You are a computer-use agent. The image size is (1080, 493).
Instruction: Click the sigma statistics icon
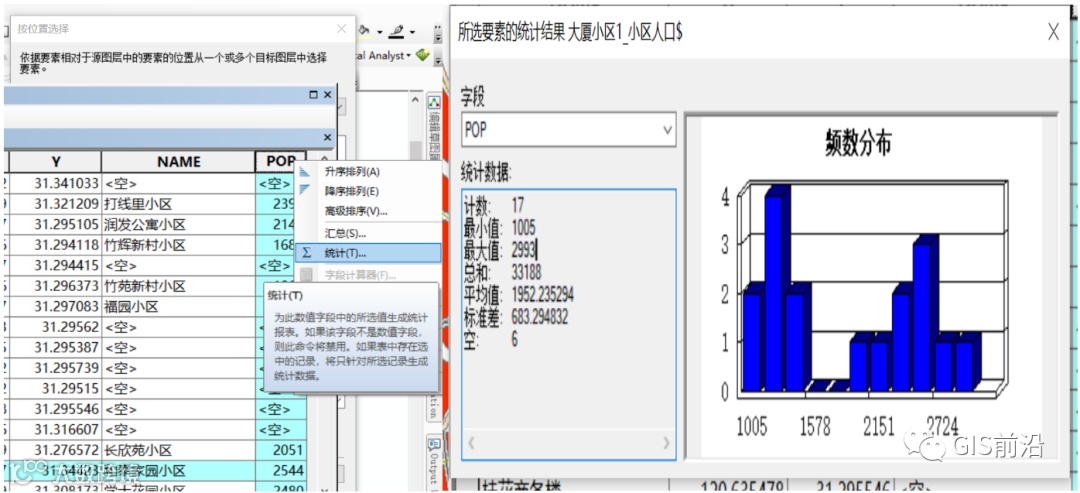307,253
